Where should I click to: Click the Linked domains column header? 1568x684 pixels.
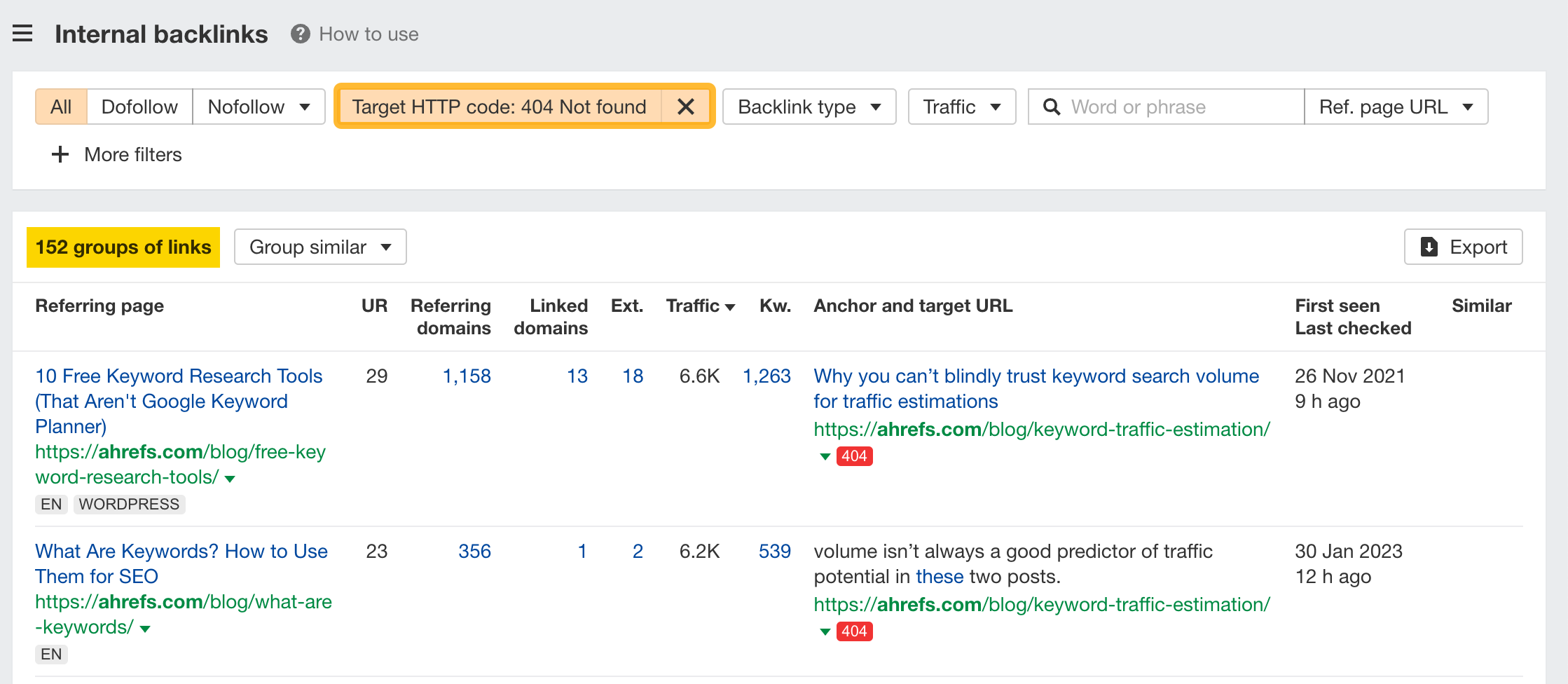(551, 317)
